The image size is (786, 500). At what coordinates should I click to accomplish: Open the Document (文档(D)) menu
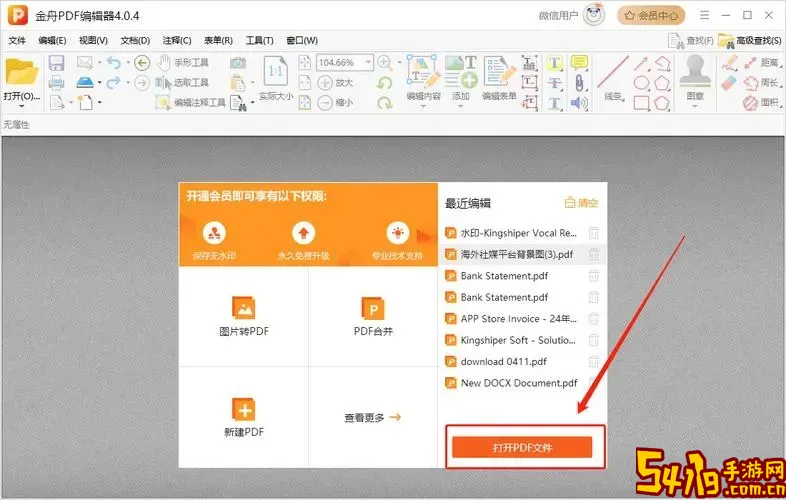point(135,40)
